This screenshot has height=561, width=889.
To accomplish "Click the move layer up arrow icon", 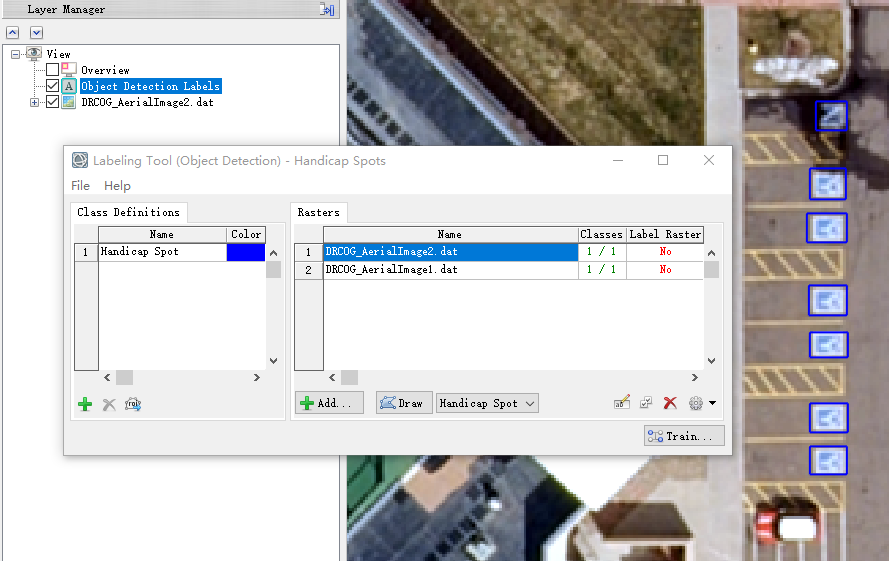I will [x=13, y=32].
